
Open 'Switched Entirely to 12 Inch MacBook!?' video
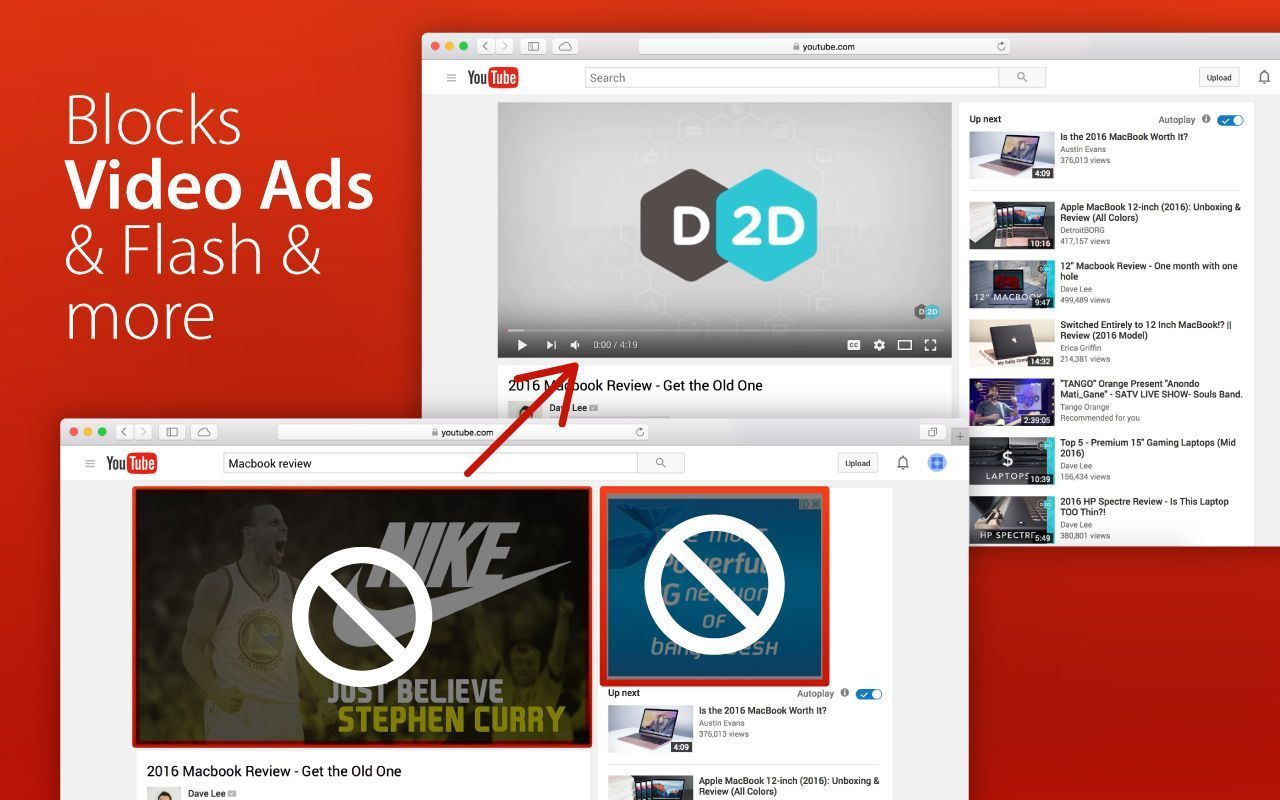tap(1146, 330)
